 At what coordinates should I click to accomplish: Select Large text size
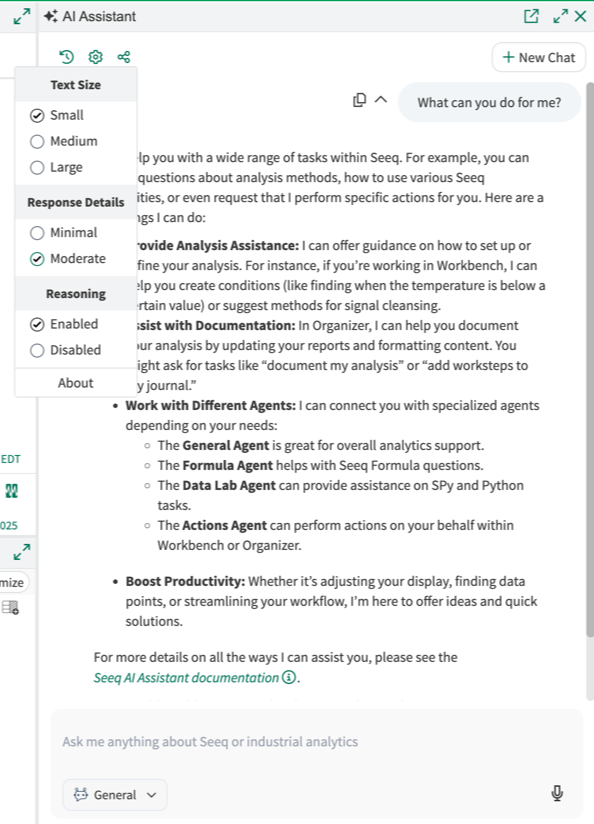coord(56,168)
